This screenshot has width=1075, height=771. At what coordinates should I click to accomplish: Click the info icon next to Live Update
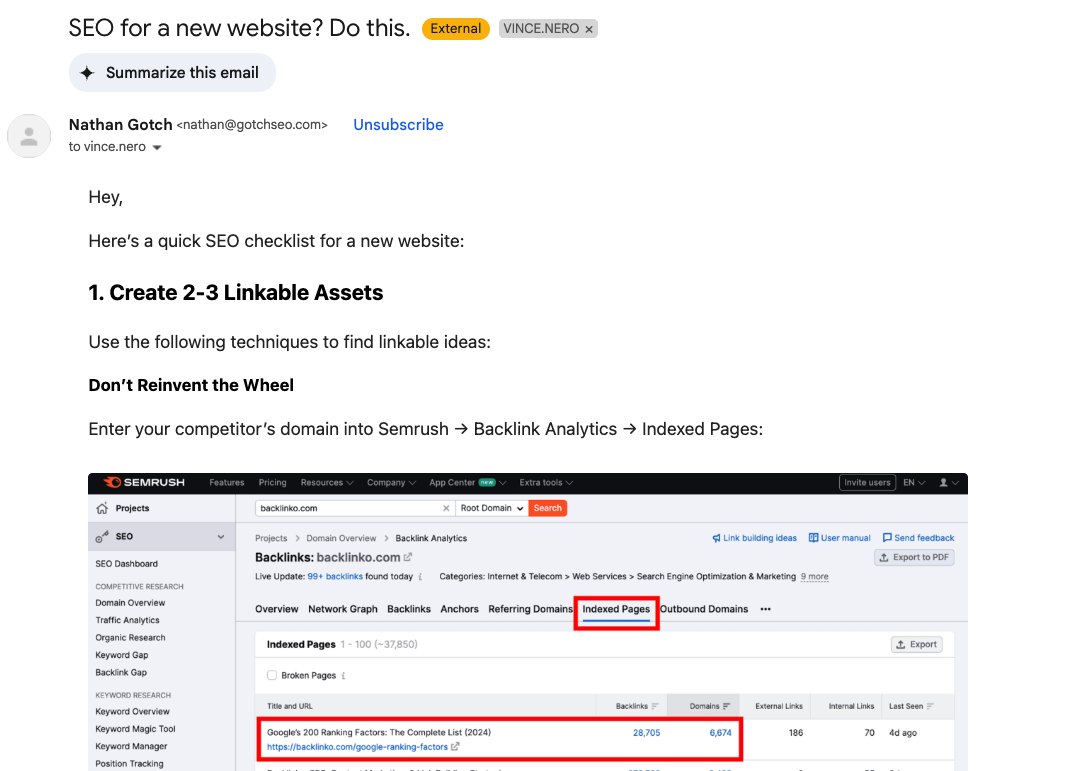(420, 576)
